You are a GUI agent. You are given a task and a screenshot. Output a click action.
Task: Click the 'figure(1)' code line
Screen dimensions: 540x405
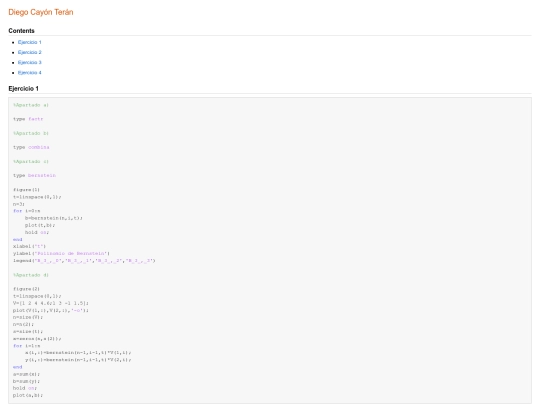click(x=26, y=190)
